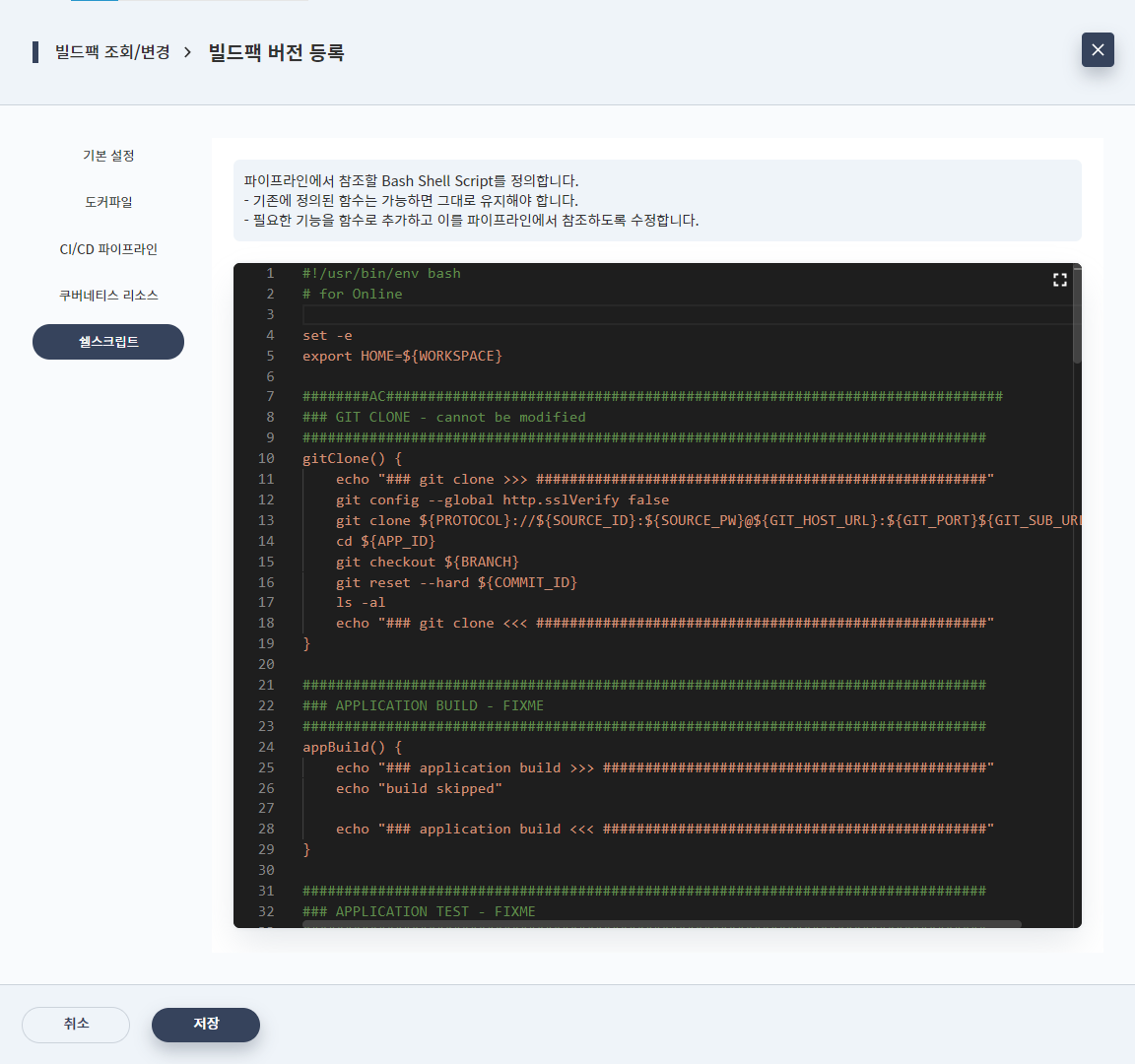The height and width of the screenshot is (1064, 1135).
Task: Click the 빌드팩 조회/변경 breadcrumb link
Action: tap(112, 52)
